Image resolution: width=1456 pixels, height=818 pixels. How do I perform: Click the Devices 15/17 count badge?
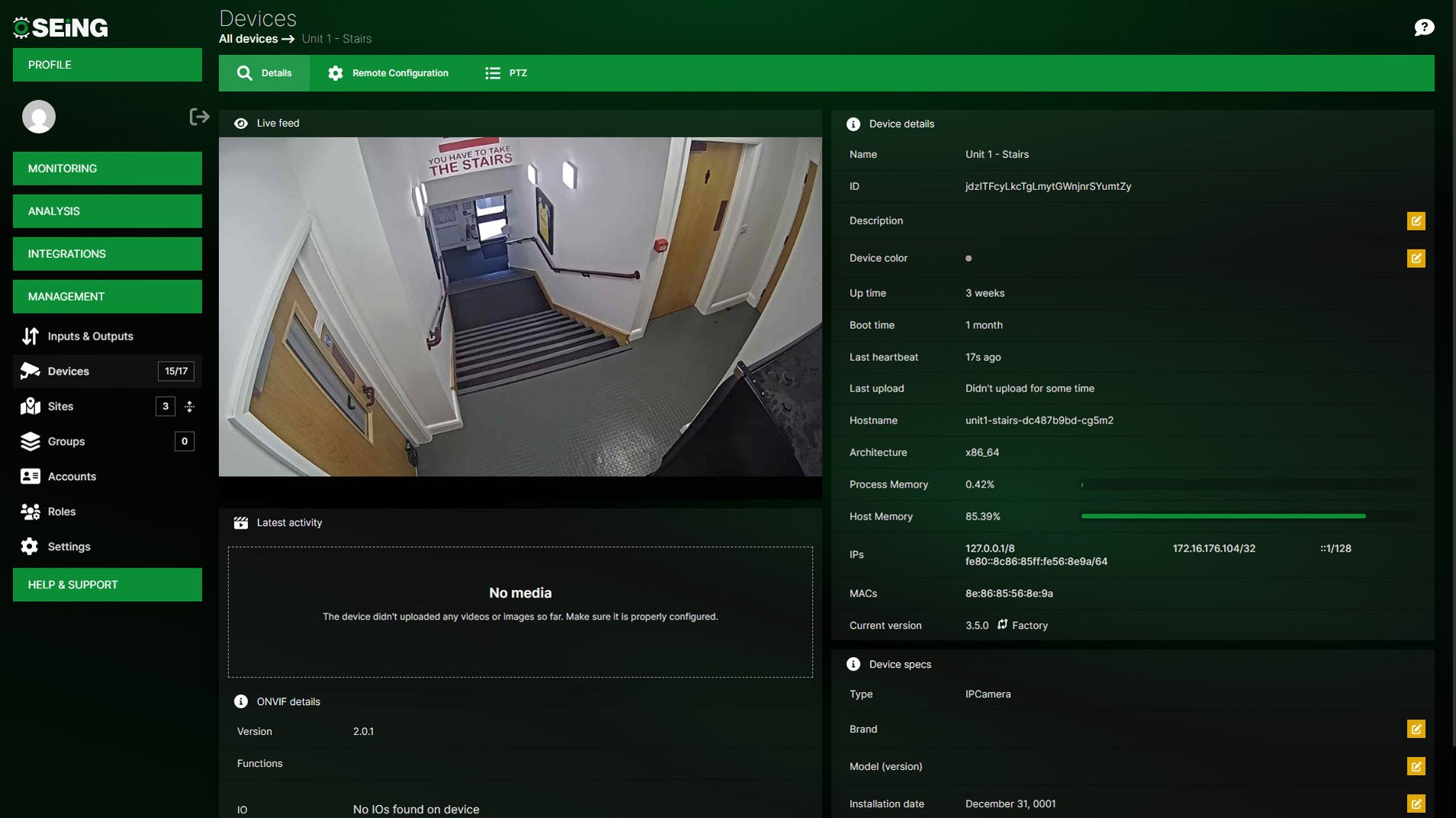pos(176,372)
